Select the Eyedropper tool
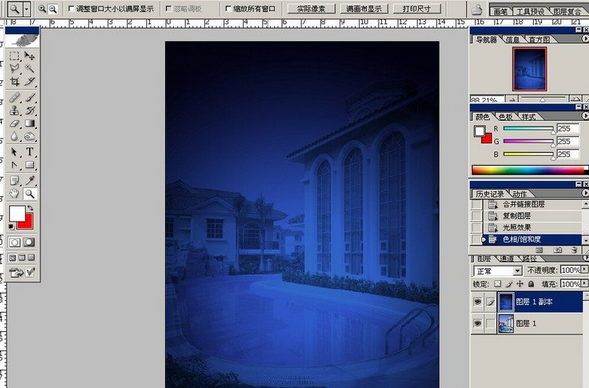The height and width of the screenshot is (388, 589). [30, 180]
